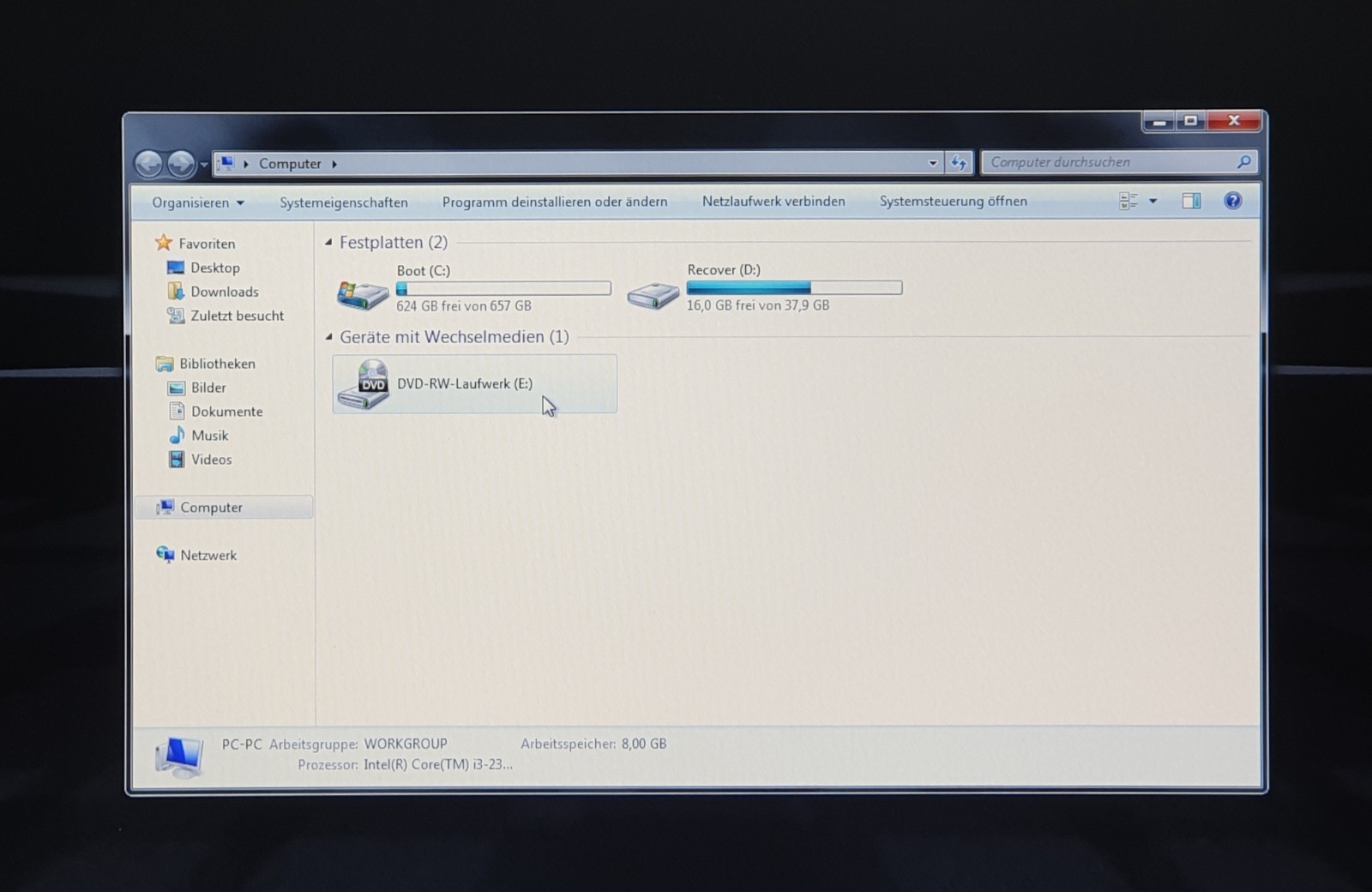Click the Recover (D:) drive icon
Image resolution: width=1372 pixels, height=892 pixels.
[x=653, y=296]
